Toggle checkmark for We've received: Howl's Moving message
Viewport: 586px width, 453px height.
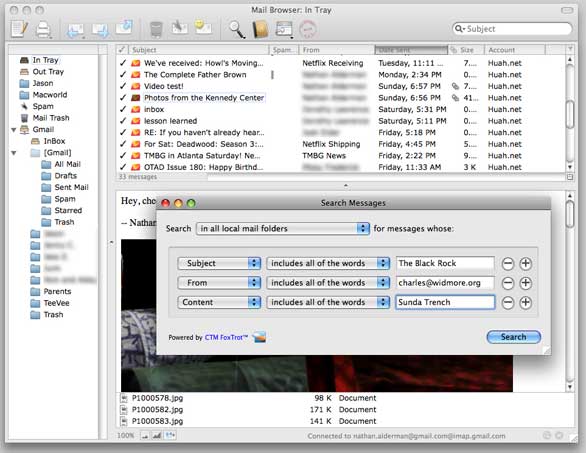123,63
